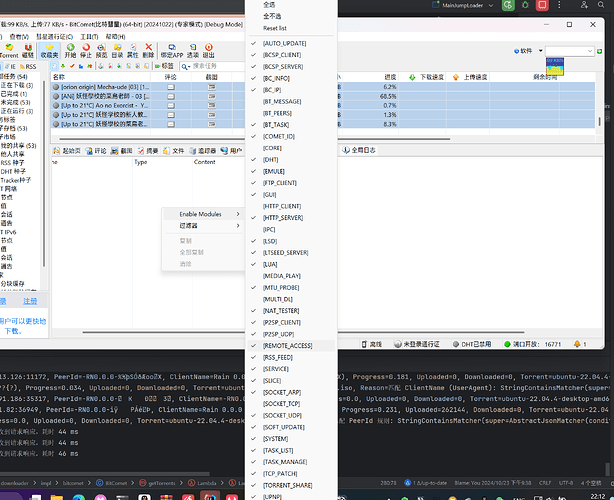Switch to the 文件 files tab

173,151
